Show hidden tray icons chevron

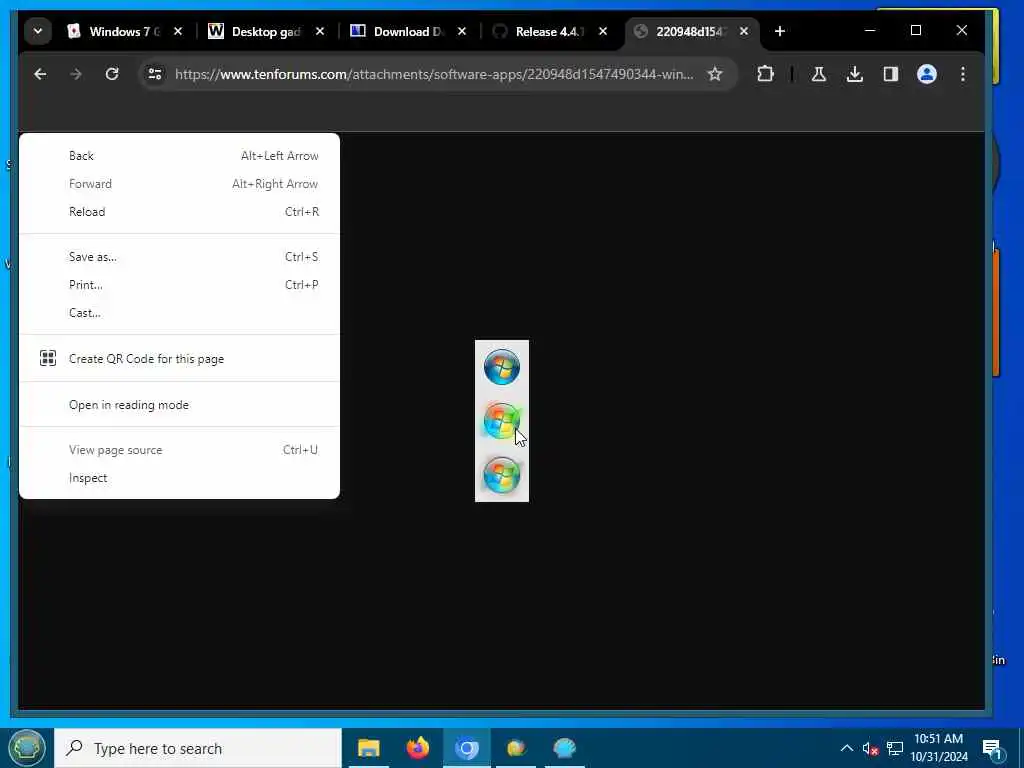[846, 748]
